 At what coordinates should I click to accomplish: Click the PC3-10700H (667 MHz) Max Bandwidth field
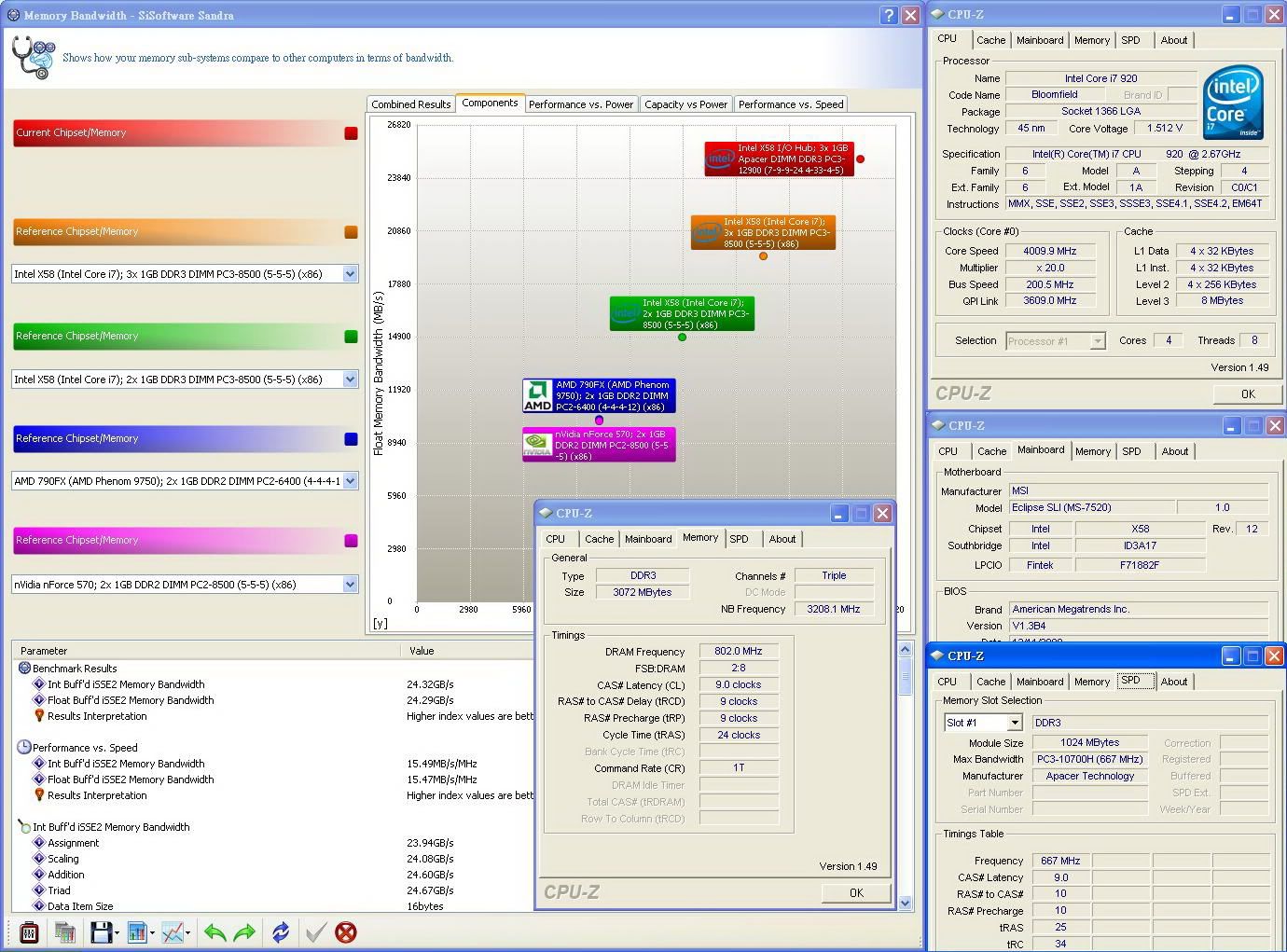[1089, 759]
